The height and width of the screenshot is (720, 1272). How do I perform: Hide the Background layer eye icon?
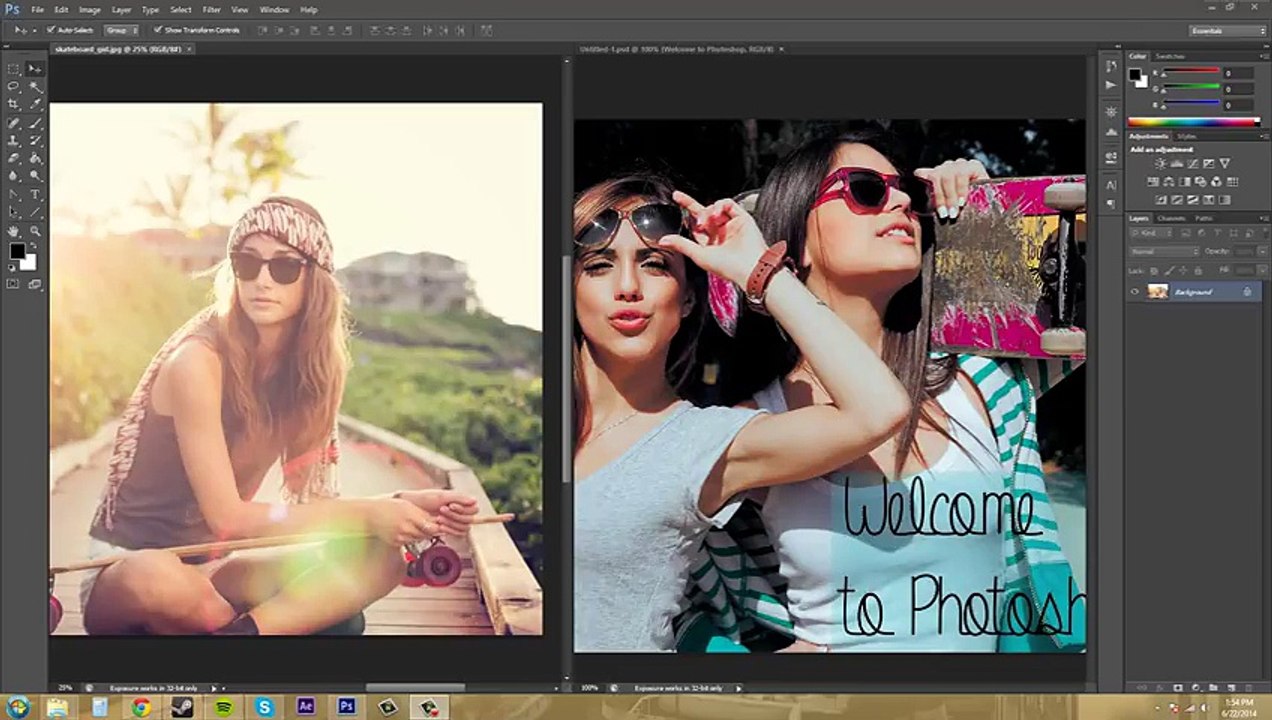[1135, 292]
